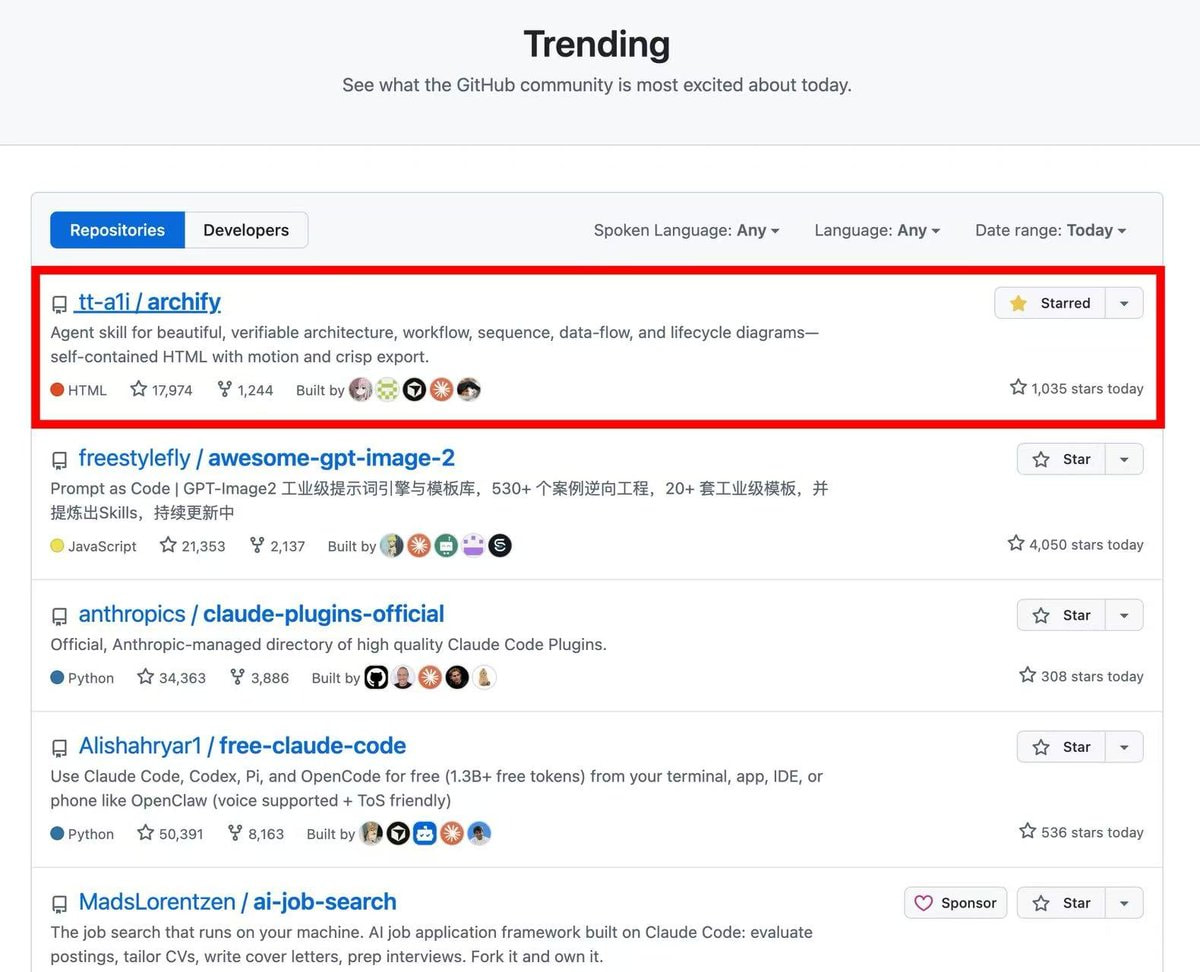
Task: View awesome-gpt-image-2 stargazers 21,353
Action: point(193,545)
